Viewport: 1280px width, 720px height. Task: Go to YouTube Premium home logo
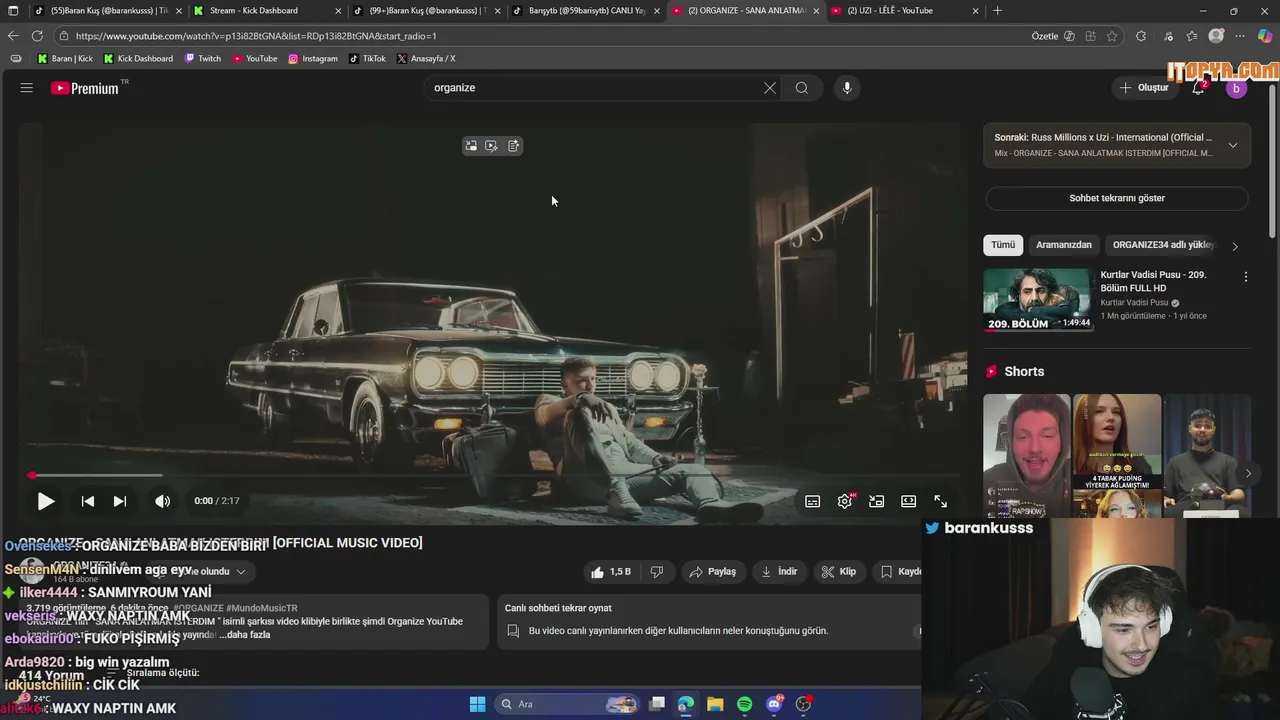(85, 88)
